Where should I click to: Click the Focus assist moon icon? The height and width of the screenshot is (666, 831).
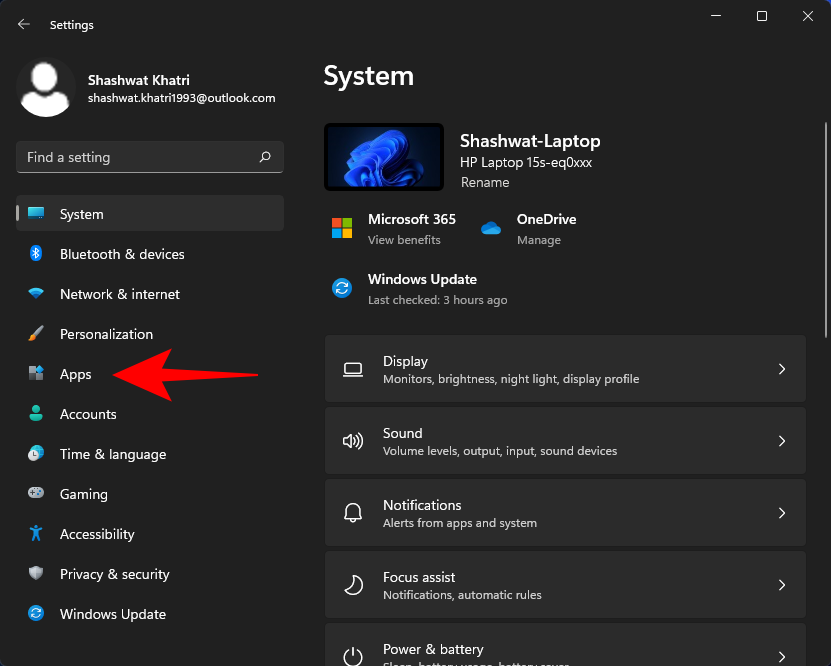[353, 585]
